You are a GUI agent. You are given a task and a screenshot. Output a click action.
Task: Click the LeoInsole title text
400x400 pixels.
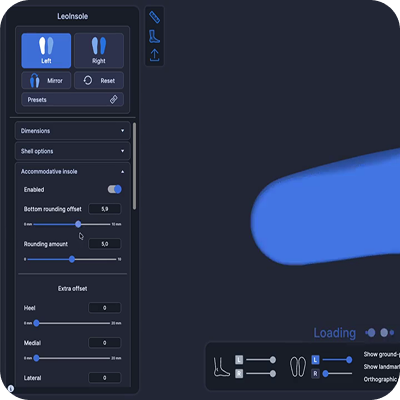pyautogui.click(x=73, y=16)
